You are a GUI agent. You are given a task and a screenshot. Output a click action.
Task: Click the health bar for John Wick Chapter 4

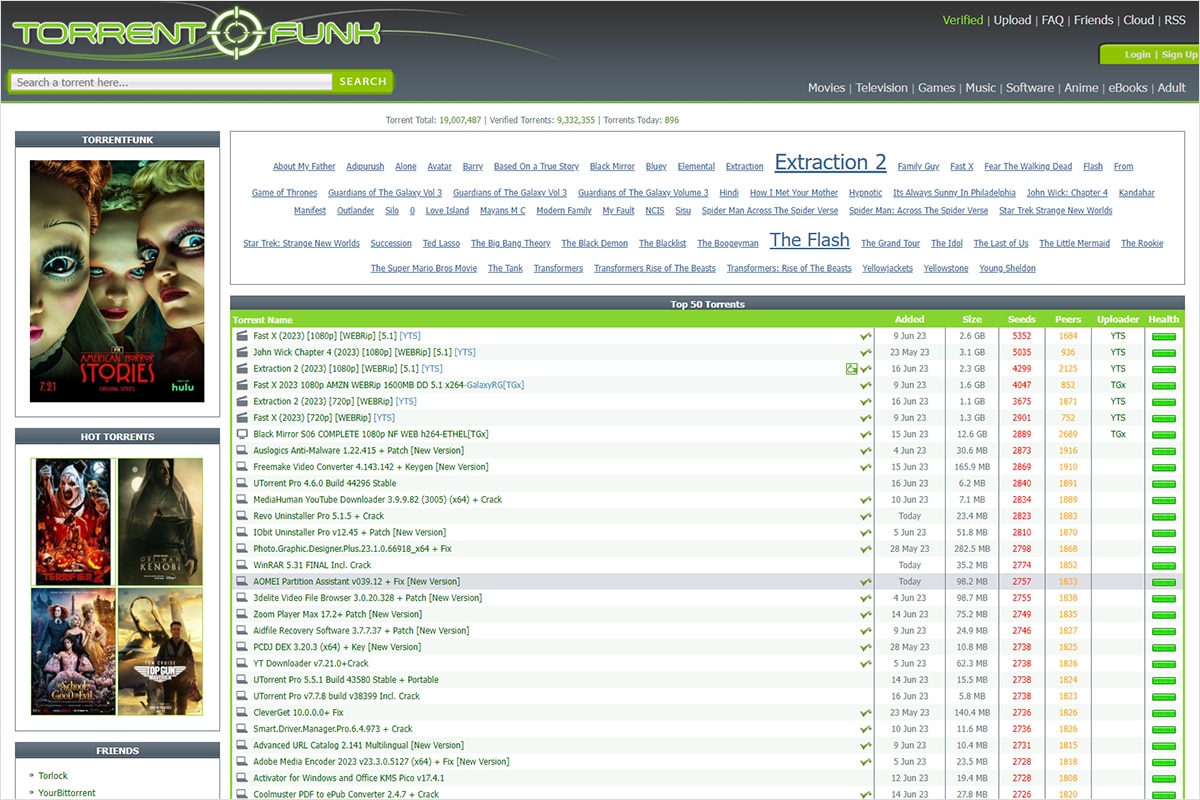pos(1163,352)
